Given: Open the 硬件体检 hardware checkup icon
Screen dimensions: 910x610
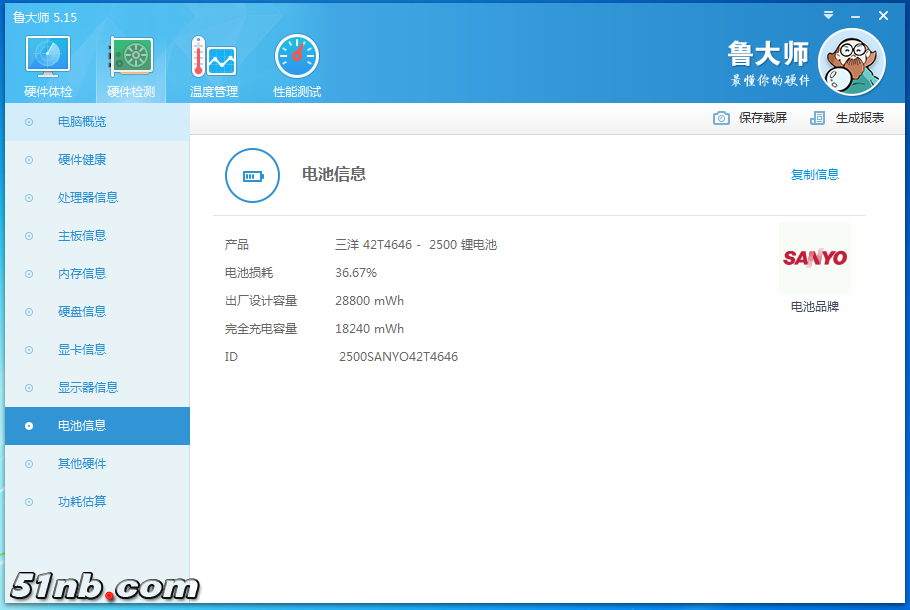Looking at the screenshot, I should (47, 59).
